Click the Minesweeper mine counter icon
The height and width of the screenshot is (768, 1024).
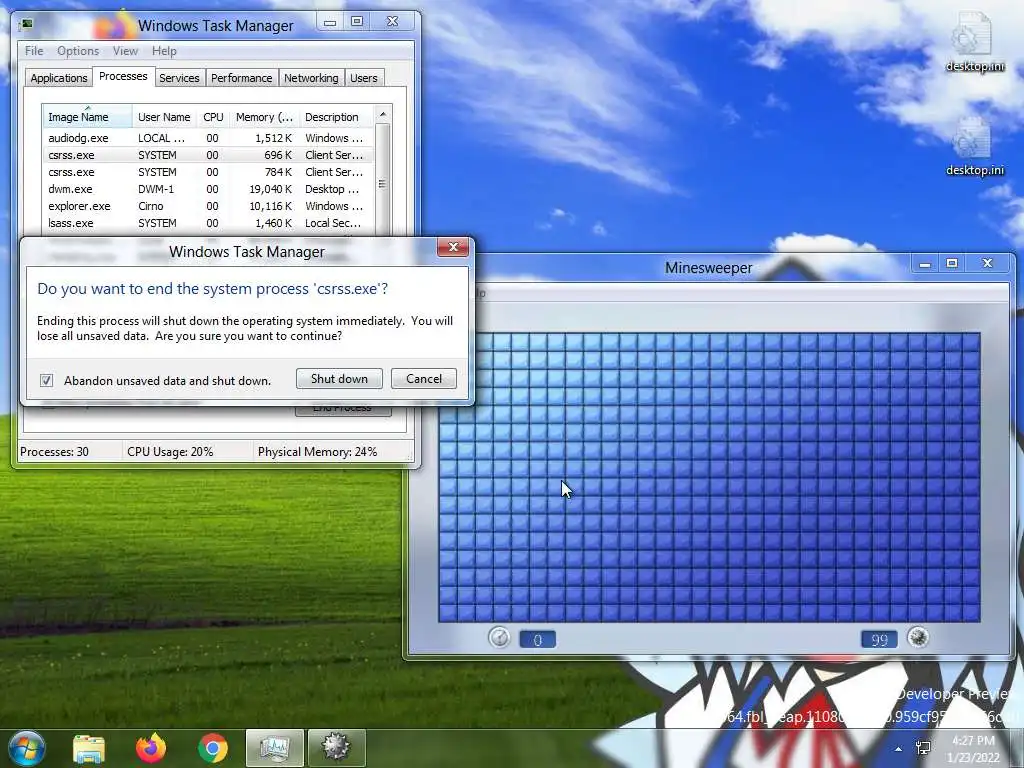pyautogui.click(x=918, y=637)
